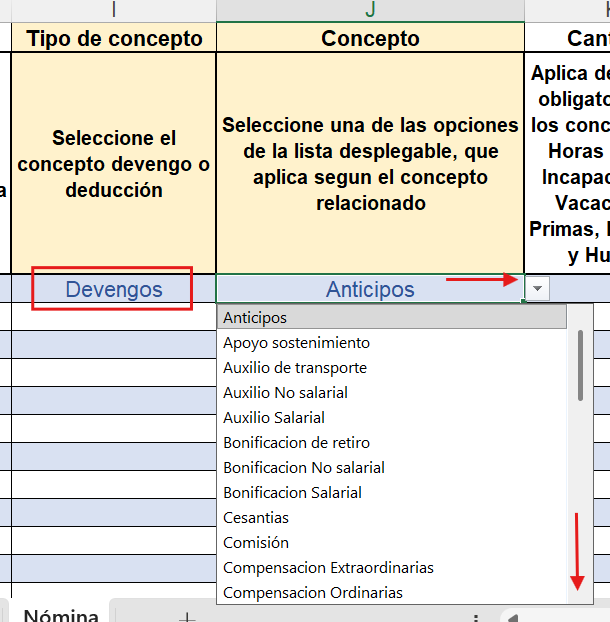Switch to the Nómina sheet tab
Viewport: 610px width, 622px height.
coord(61,615)
